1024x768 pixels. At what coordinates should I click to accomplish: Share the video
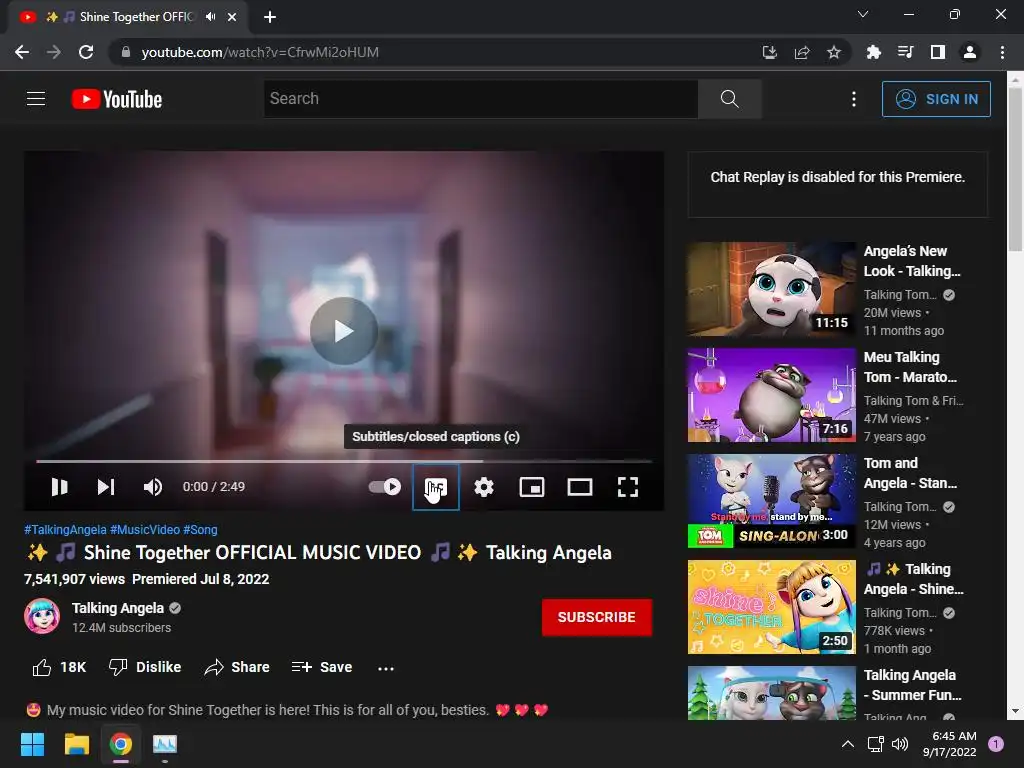pyautogui.click(x=237, y=667)
